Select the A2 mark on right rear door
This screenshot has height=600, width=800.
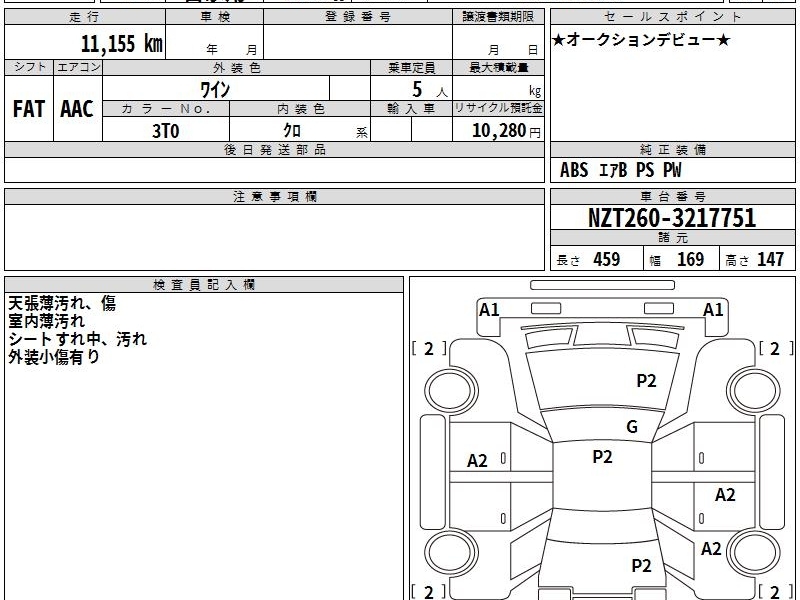point(725,494)
